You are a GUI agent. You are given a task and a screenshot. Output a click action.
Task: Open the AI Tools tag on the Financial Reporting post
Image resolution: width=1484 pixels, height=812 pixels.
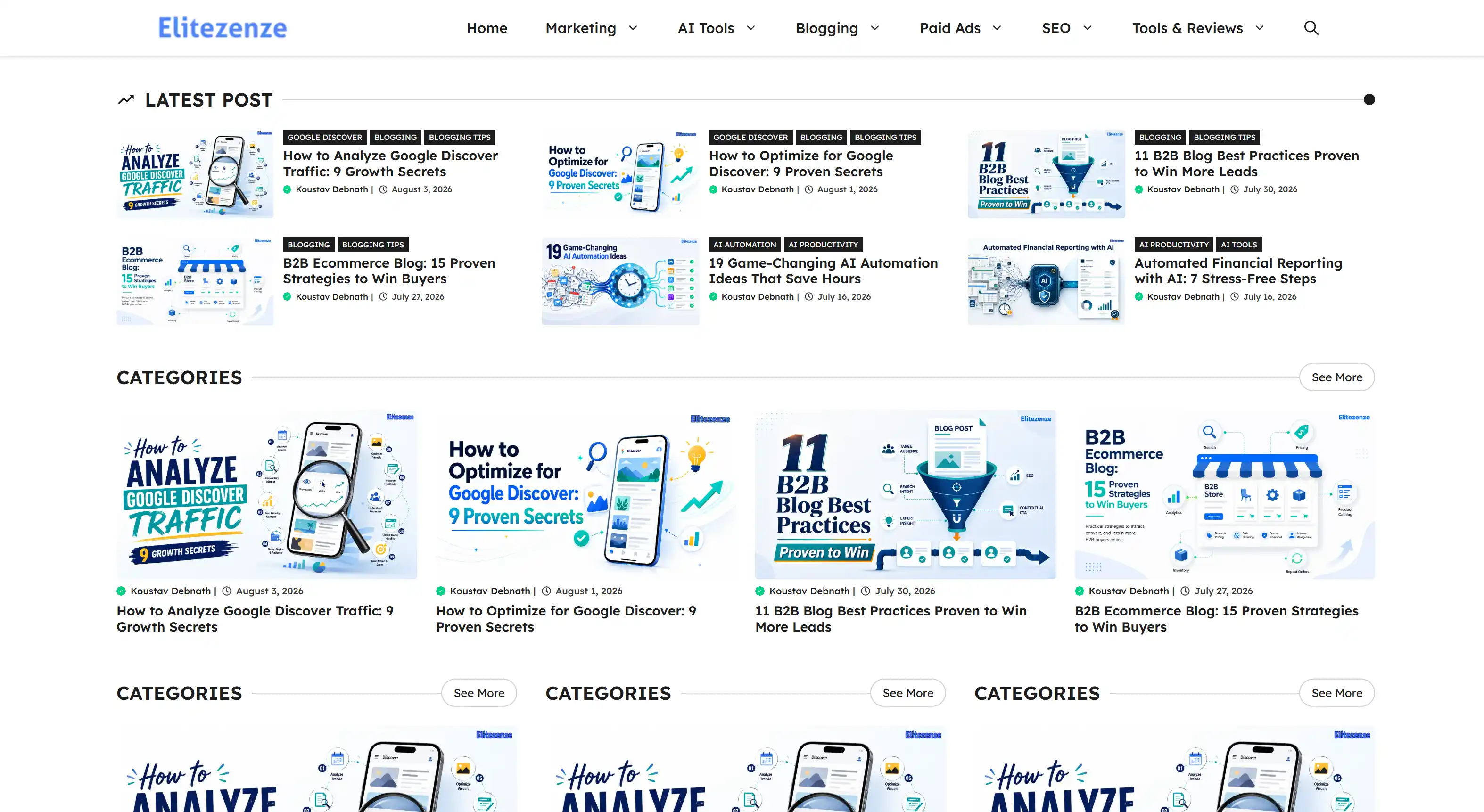point(1238,245)
